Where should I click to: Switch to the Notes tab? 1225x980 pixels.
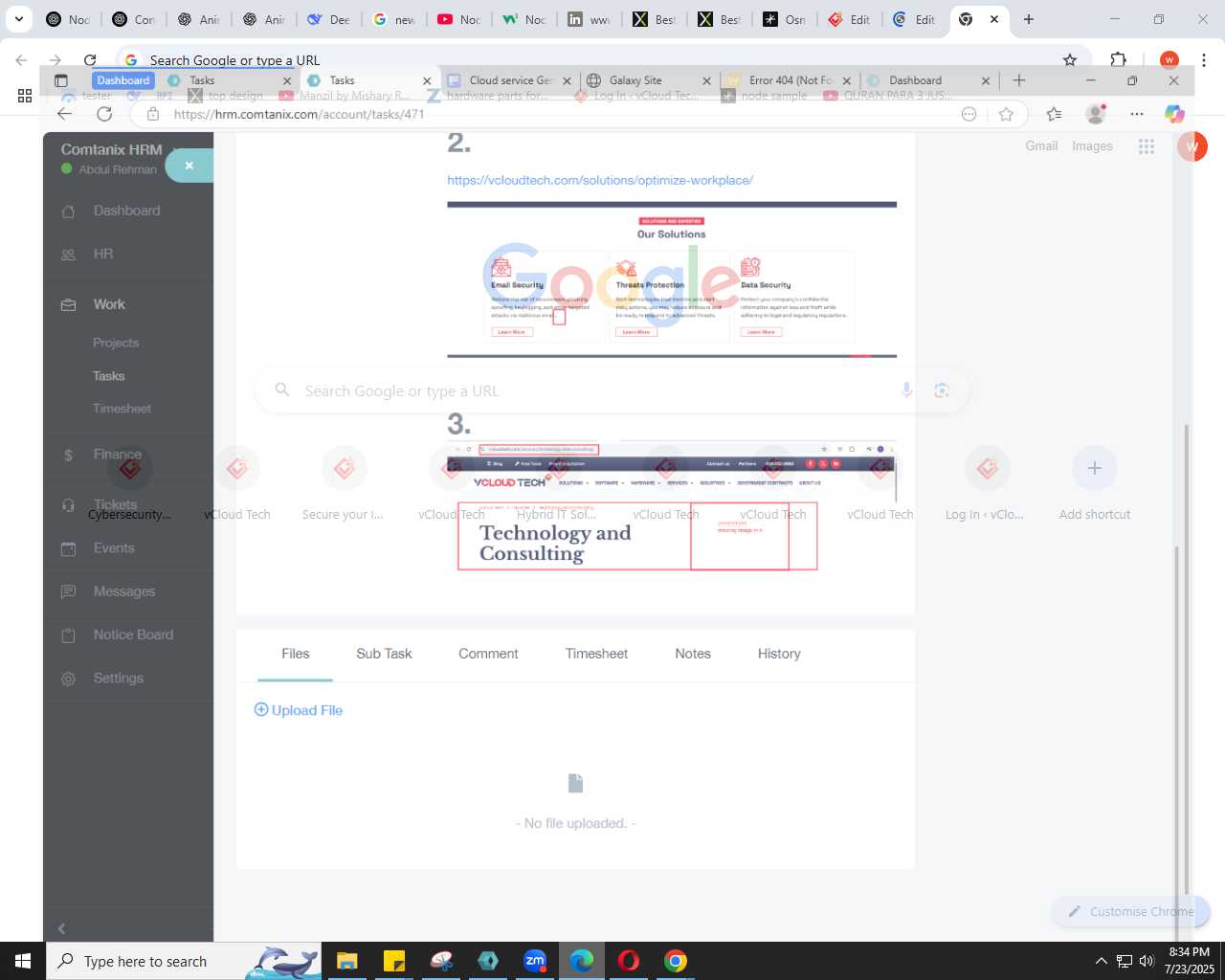693,654
